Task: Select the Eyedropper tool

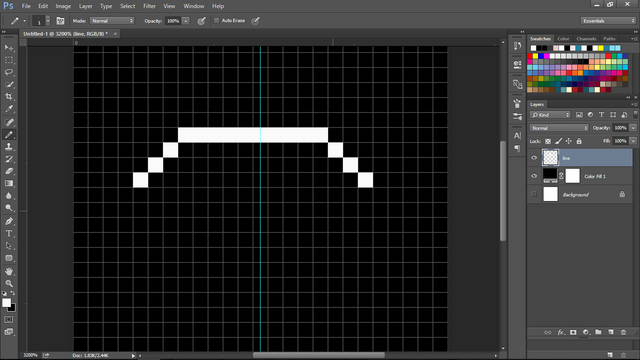Action: click(x=9, y=109)
